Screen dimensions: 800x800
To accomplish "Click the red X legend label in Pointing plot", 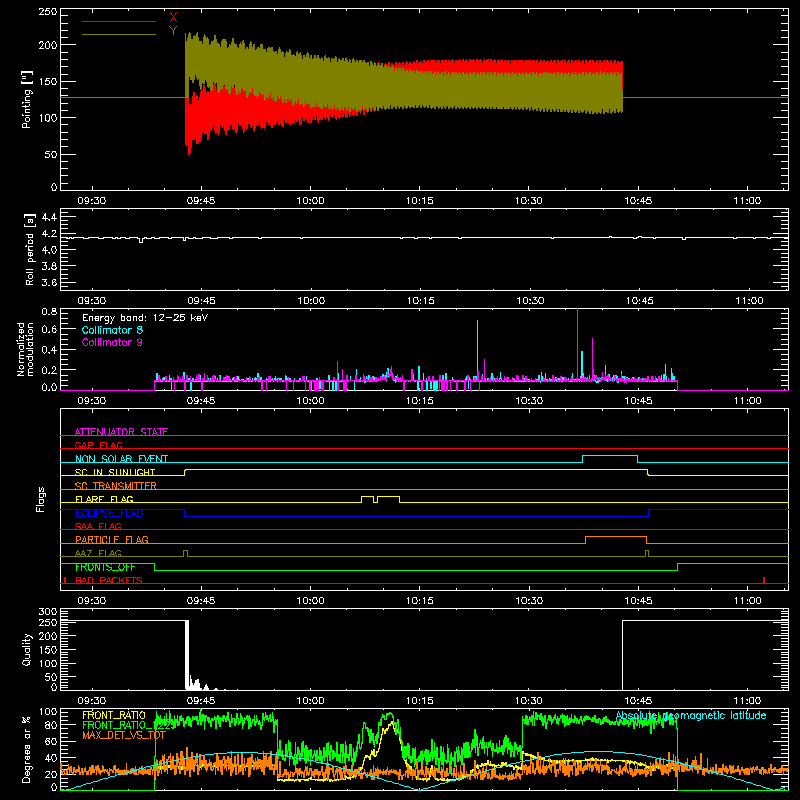I will click(173, 18).
